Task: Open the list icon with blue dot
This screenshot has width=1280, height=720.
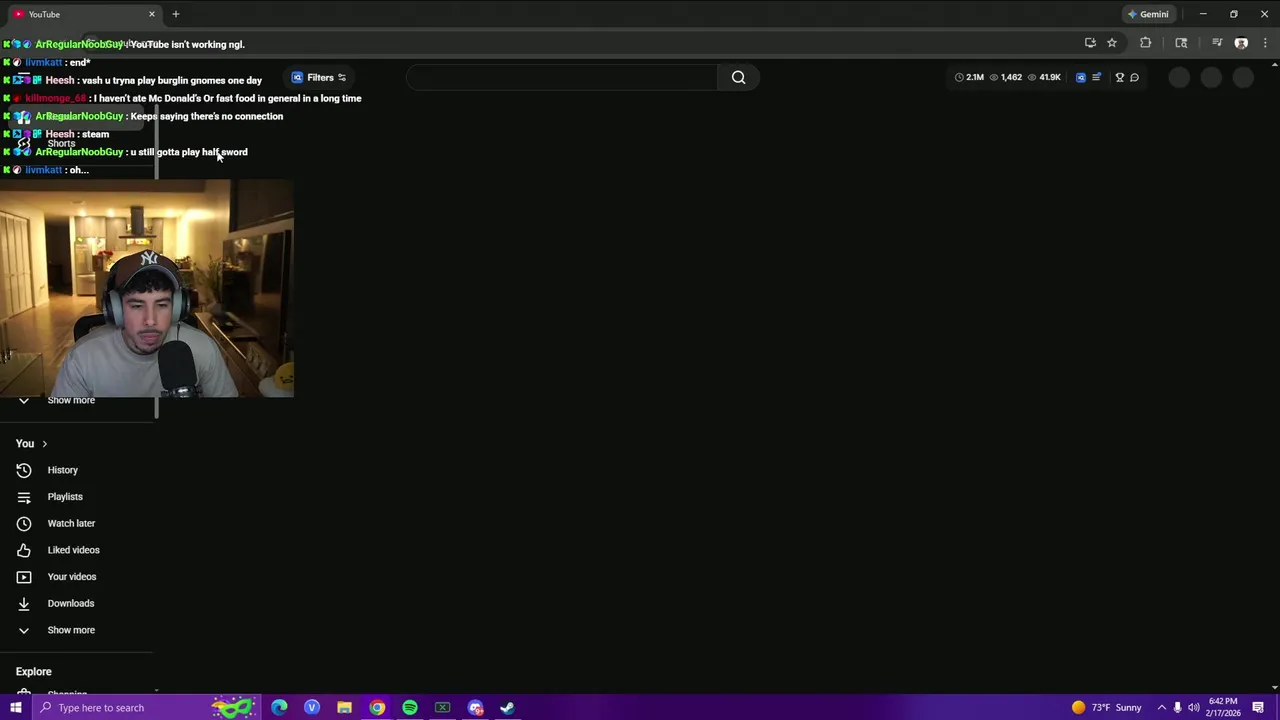Action: 1096,77
